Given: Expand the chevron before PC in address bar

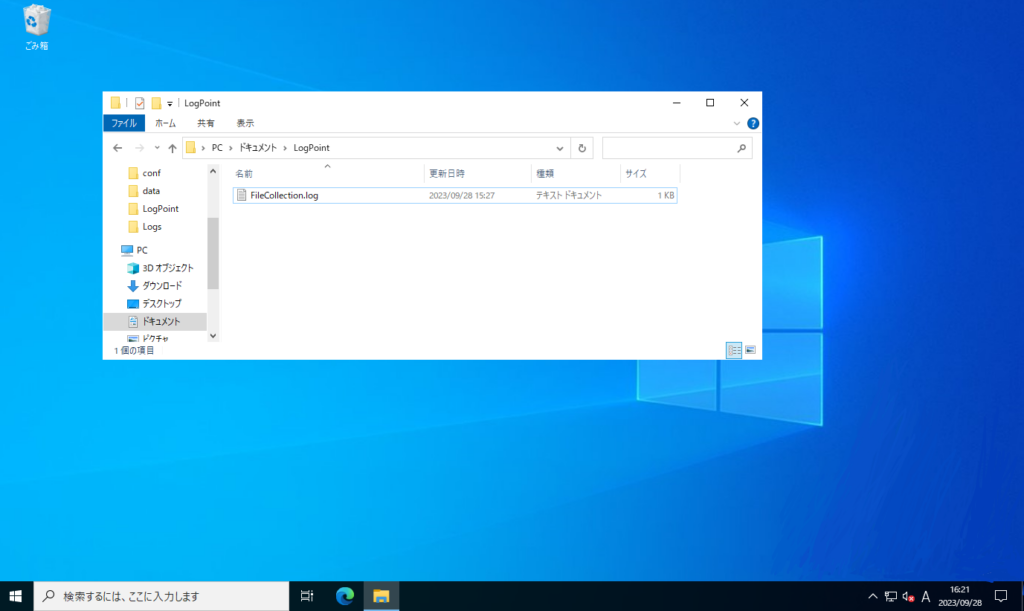Looking at the screenshot, I should (x=203, y=148).
